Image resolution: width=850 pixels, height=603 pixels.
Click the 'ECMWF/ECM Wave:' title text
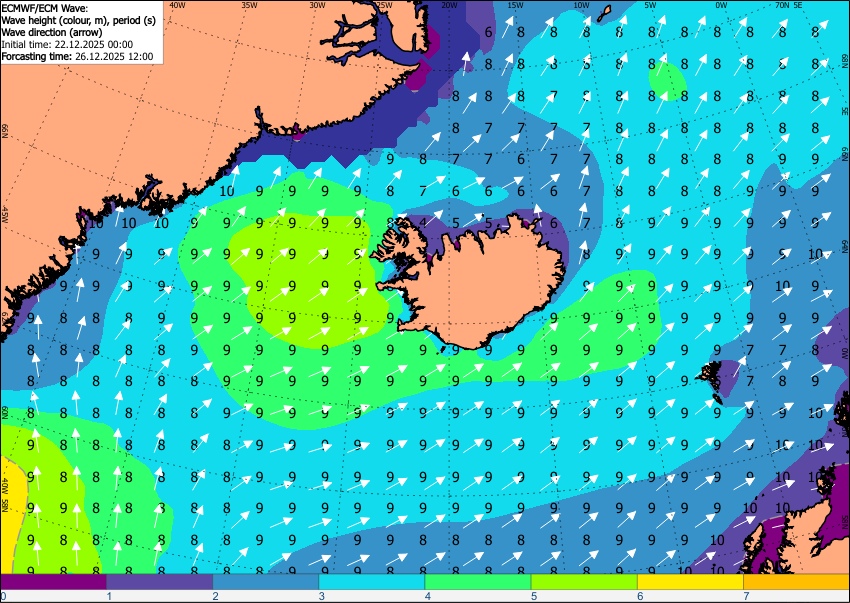(x=45, y=8)
